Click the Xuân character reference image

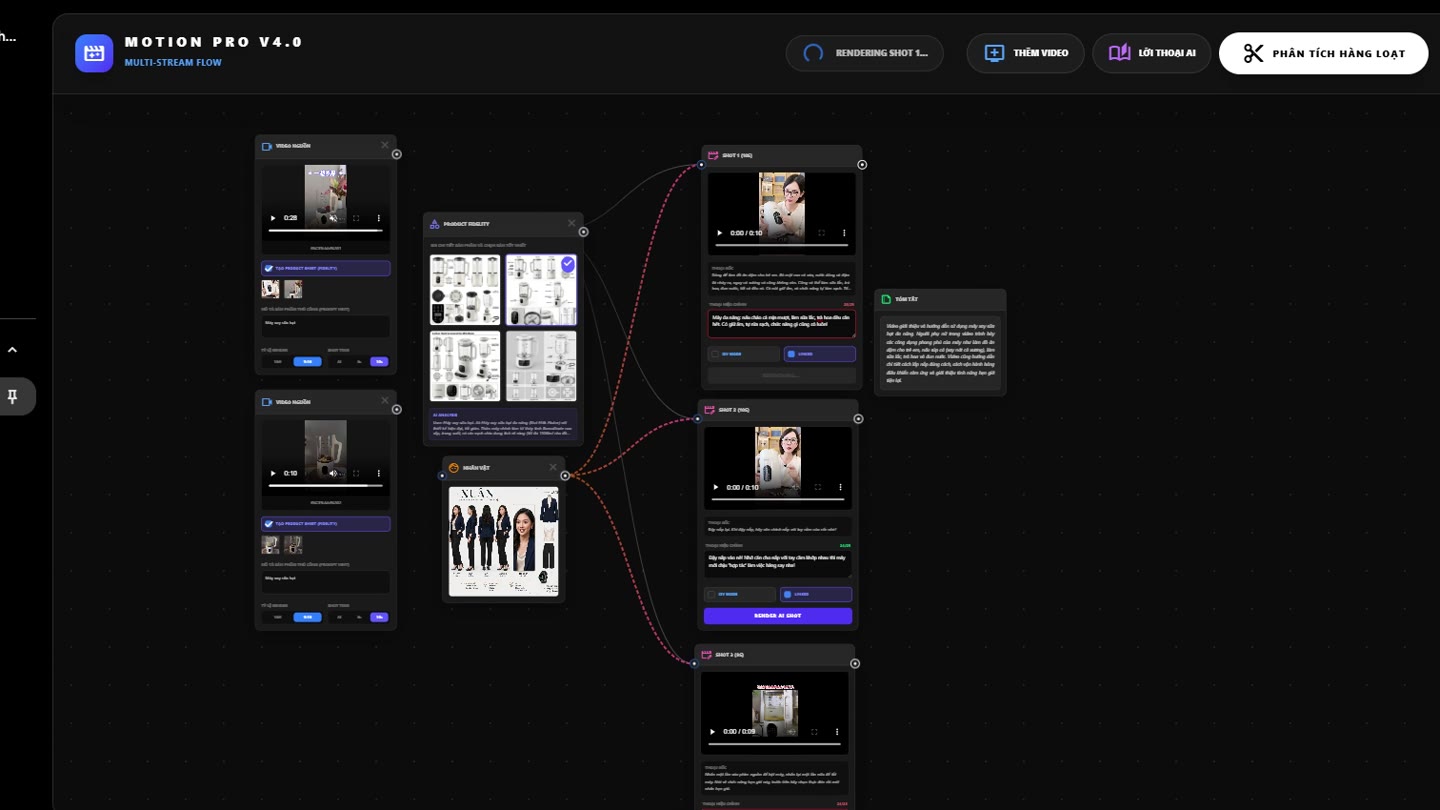click(504, 541)
